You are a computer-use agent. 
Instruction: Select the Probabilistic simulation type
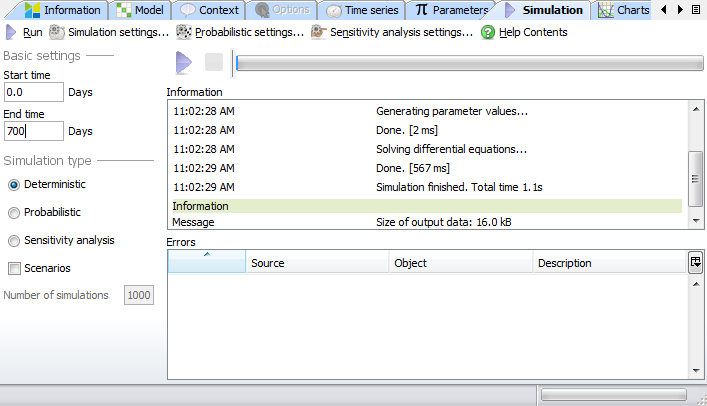coord(14,212)
